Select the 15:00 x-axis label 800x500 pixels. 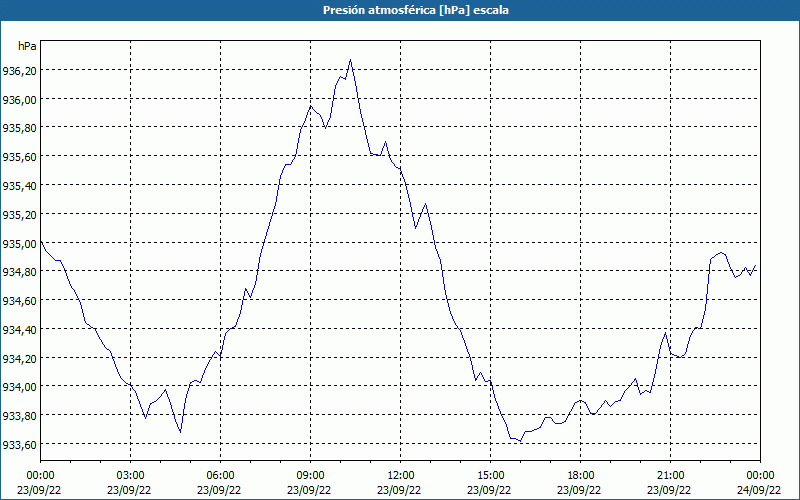(x=490, y=476)
